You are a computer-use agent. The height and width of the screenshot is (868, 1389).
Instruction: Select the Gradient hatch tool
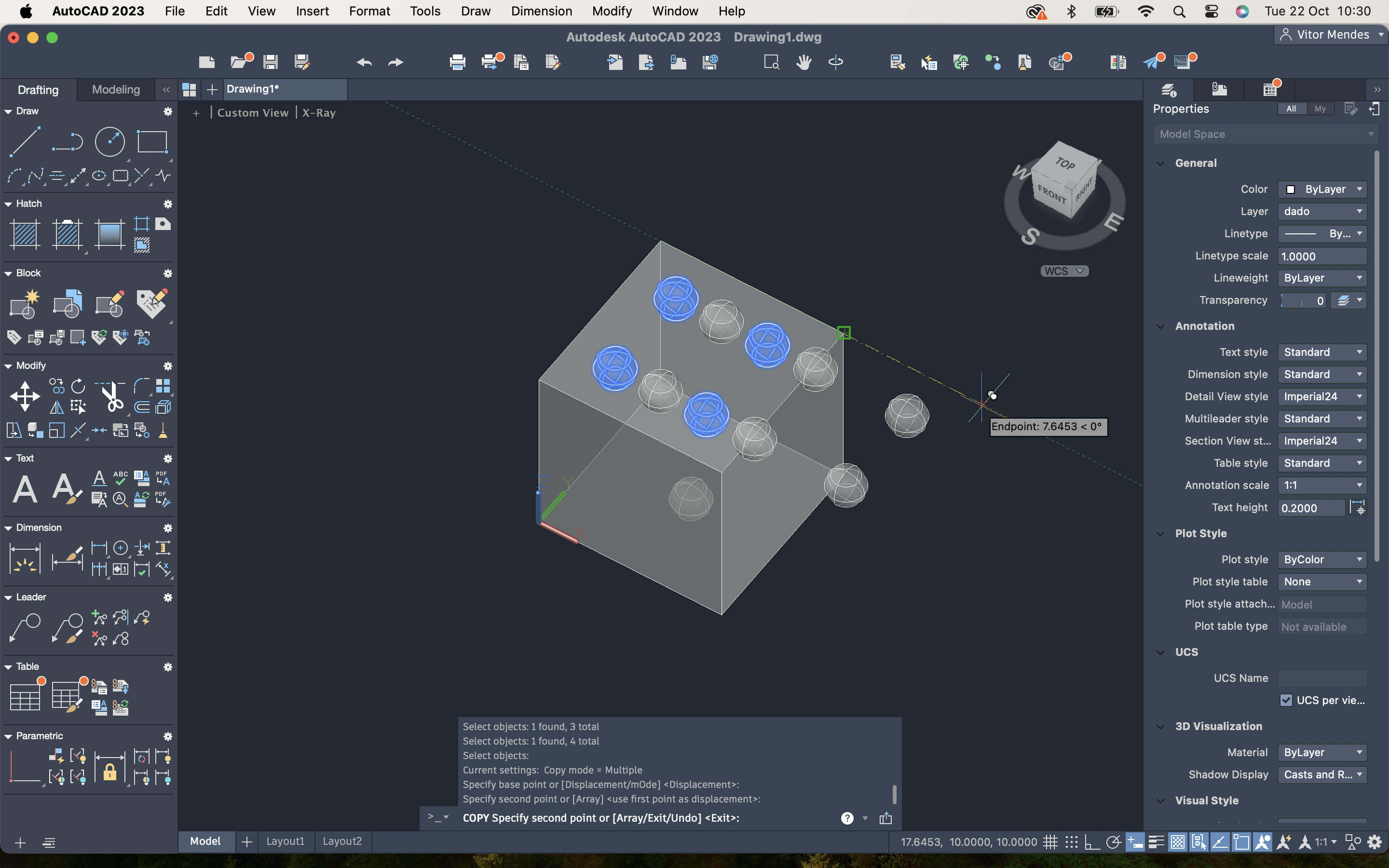(109, 234)
